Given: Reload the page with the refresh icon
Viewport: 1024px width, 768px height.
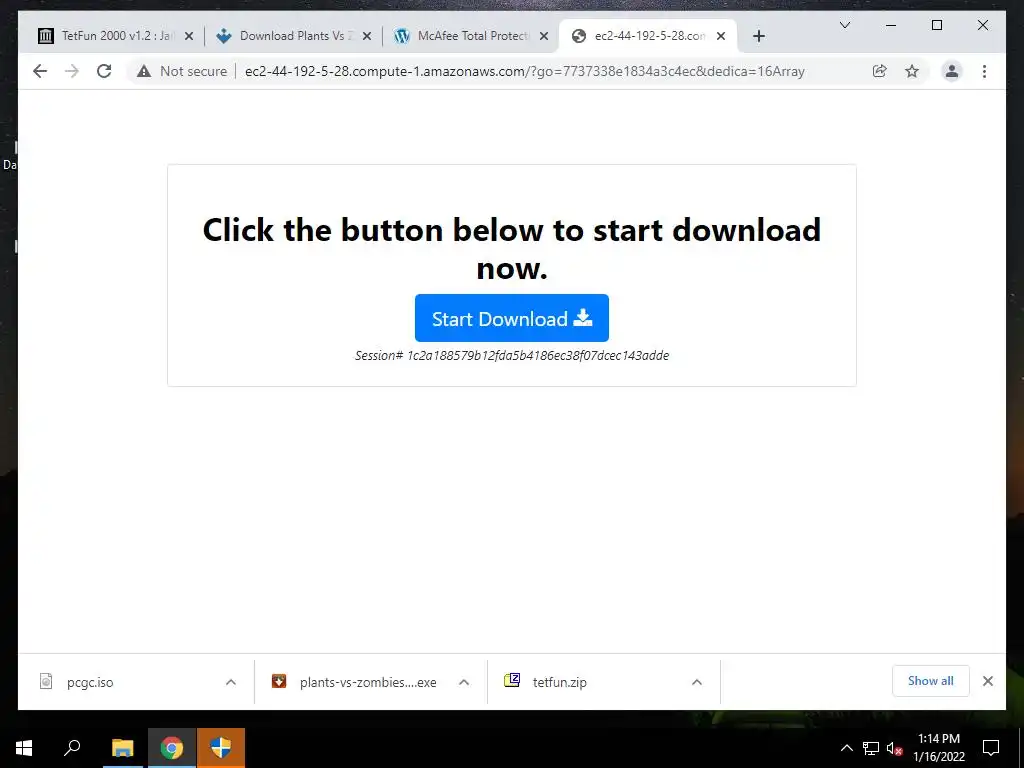Looking at the screenshot, I should click(104, 71).
